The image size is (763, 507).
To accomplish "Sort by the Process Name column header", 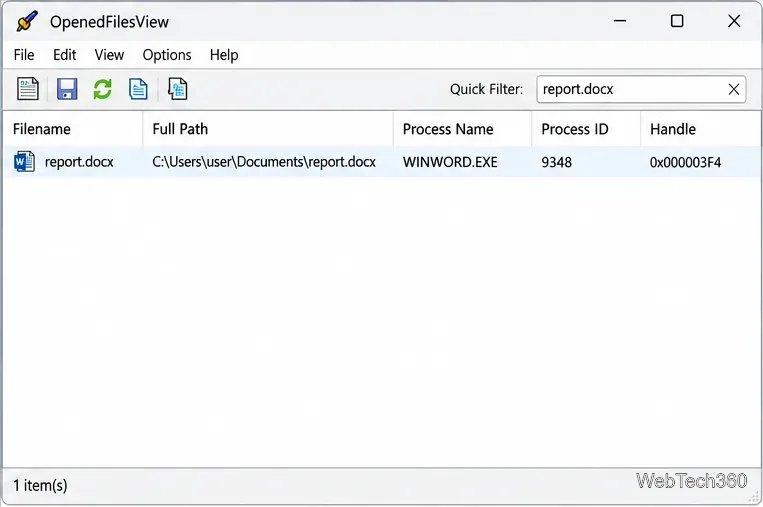I will click(462, 129).
